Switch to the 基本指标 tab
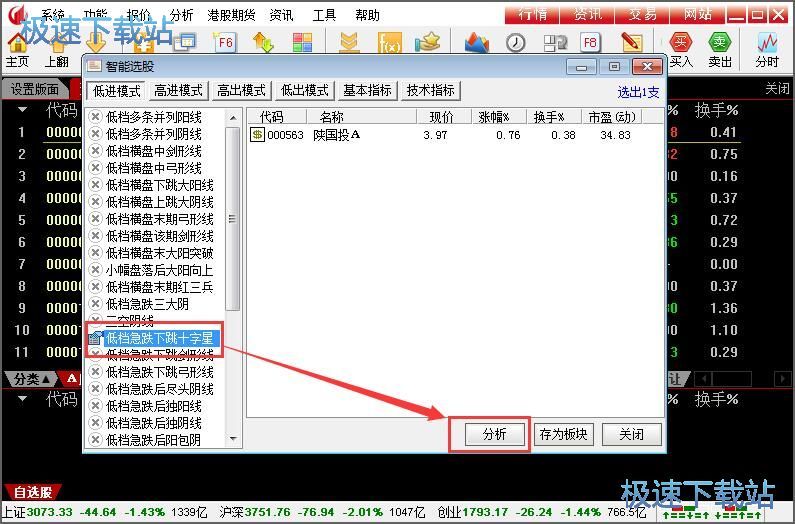795x524 pixels. coord(367,91)
